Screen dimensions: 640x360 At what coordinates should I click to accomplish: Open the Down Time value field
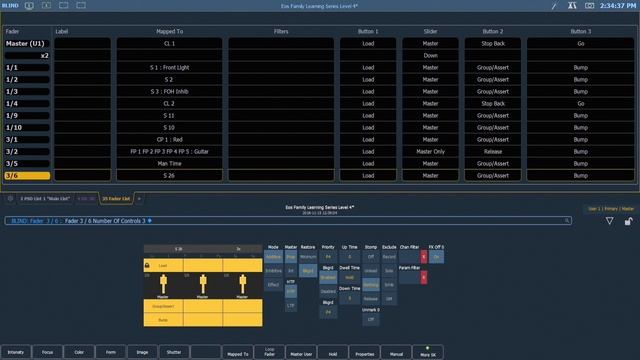tap(349, 298)
